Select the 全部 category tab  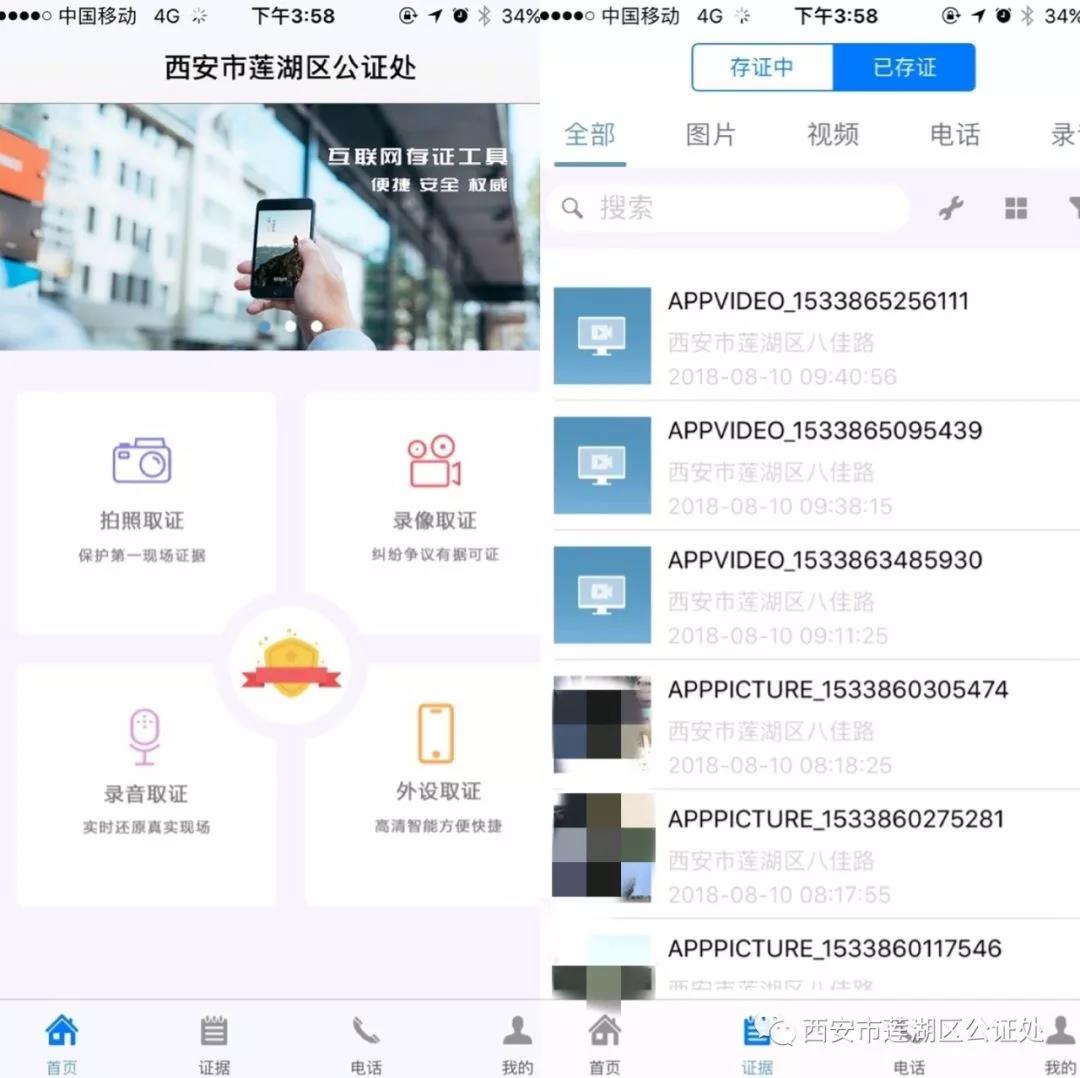[x=590, y=135]
